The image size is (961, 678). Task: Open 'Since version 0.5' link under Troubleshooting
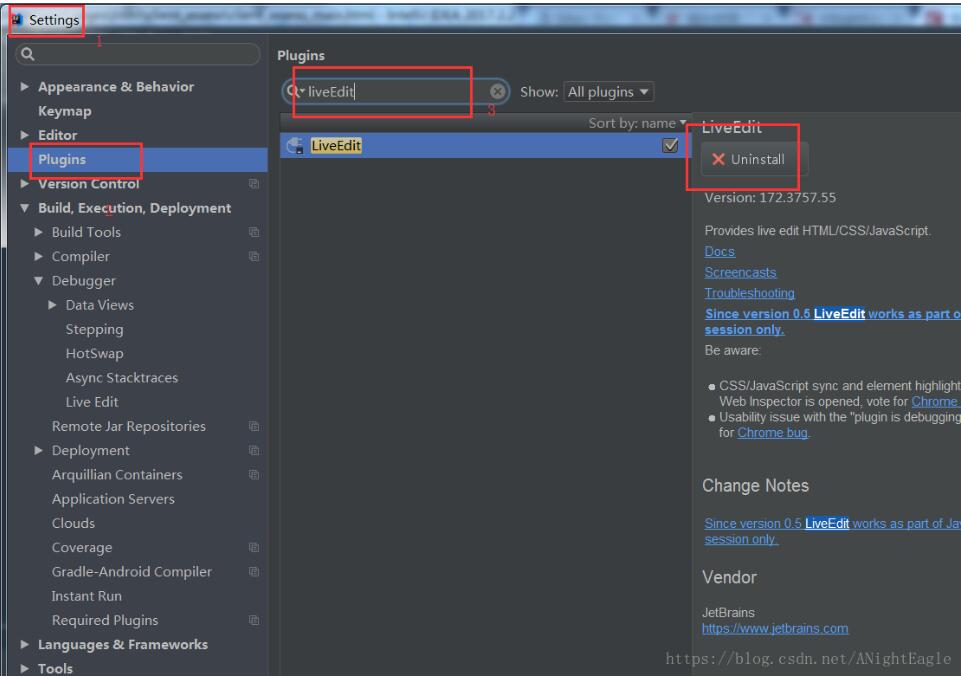click(832, 321)
